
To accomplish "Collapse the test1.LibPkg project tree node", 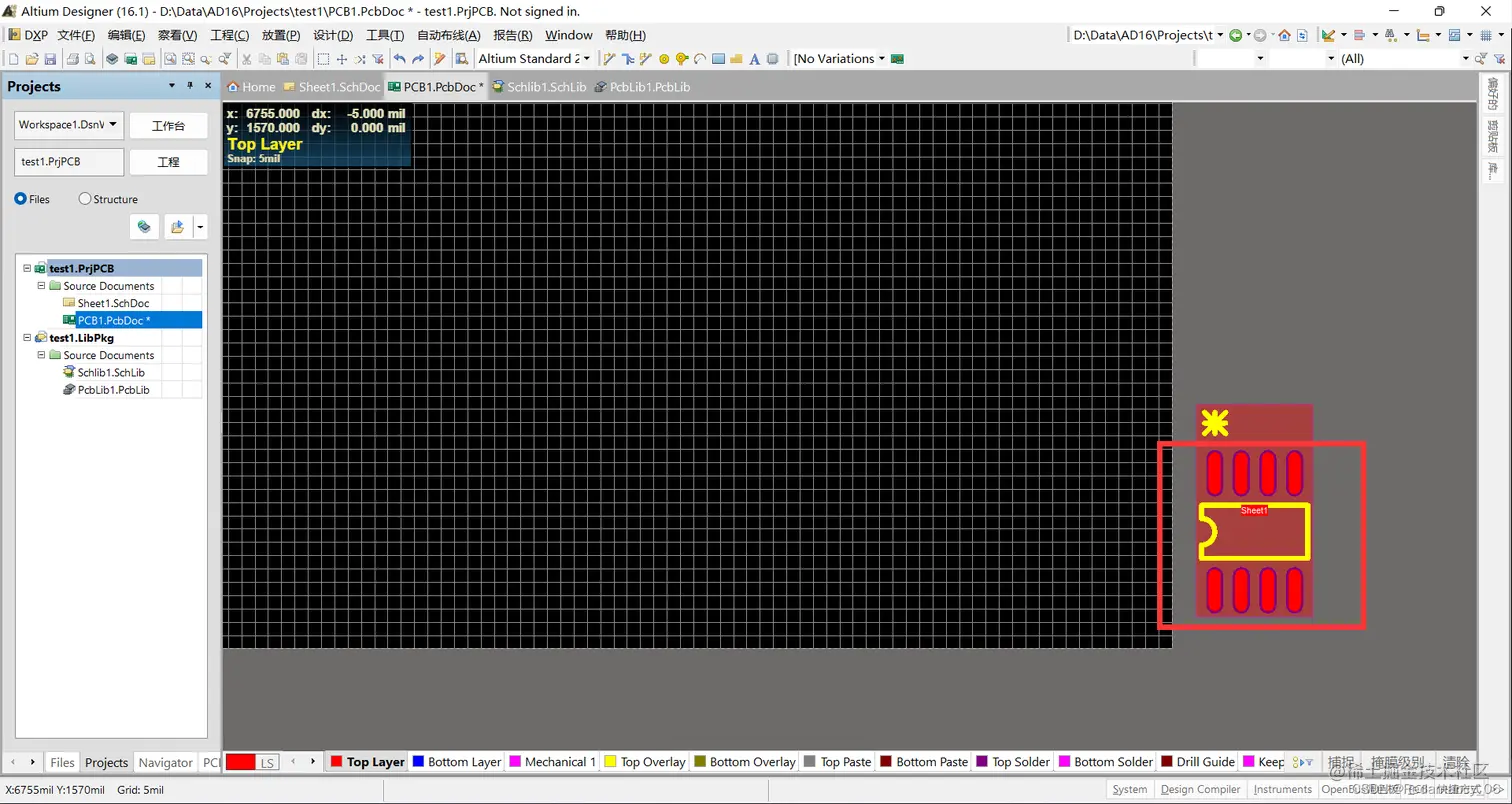I will (27, 338).
